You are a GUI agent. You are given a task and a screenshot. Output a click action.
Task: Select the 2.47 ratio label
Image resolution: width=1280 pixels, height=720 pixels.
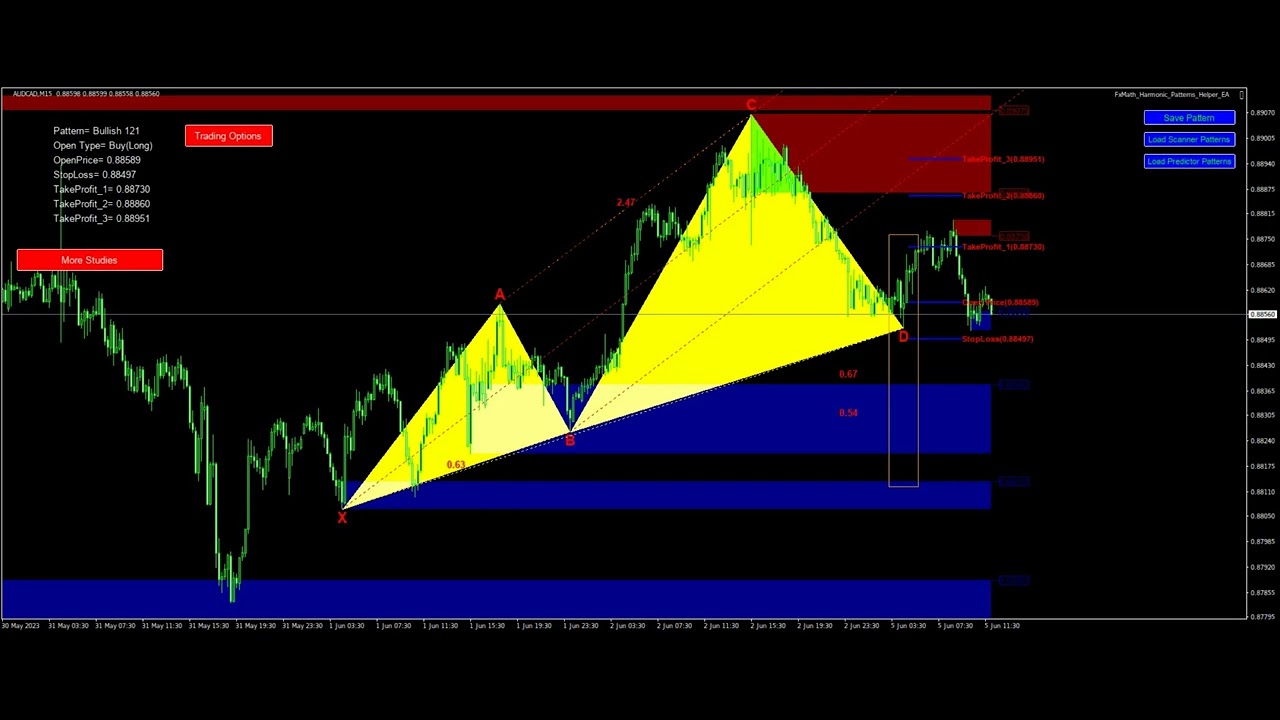[x=626, y=203]
